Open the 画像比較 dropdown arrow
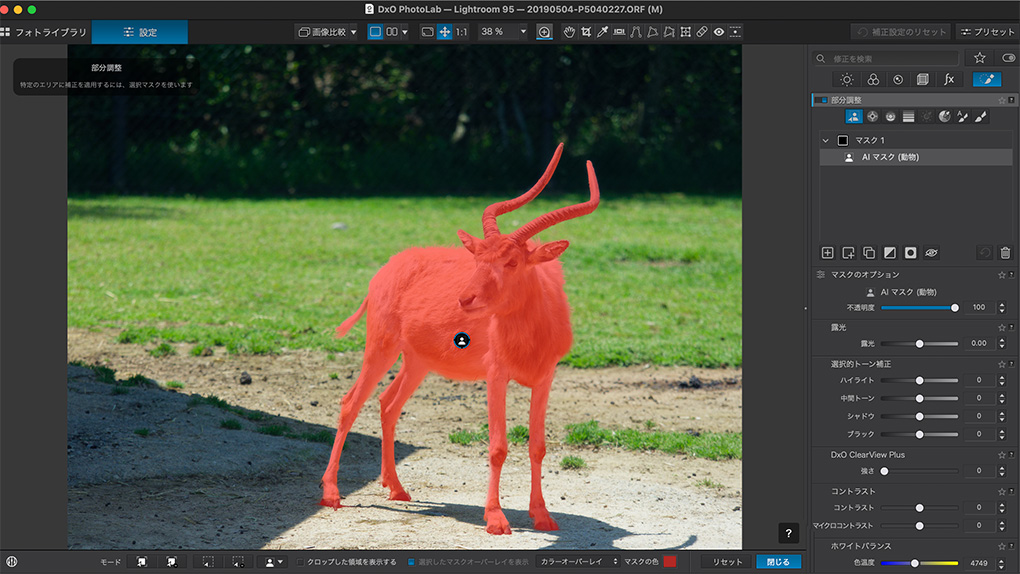The width and height of the screenshot is (1020, 574). (354, 32)
